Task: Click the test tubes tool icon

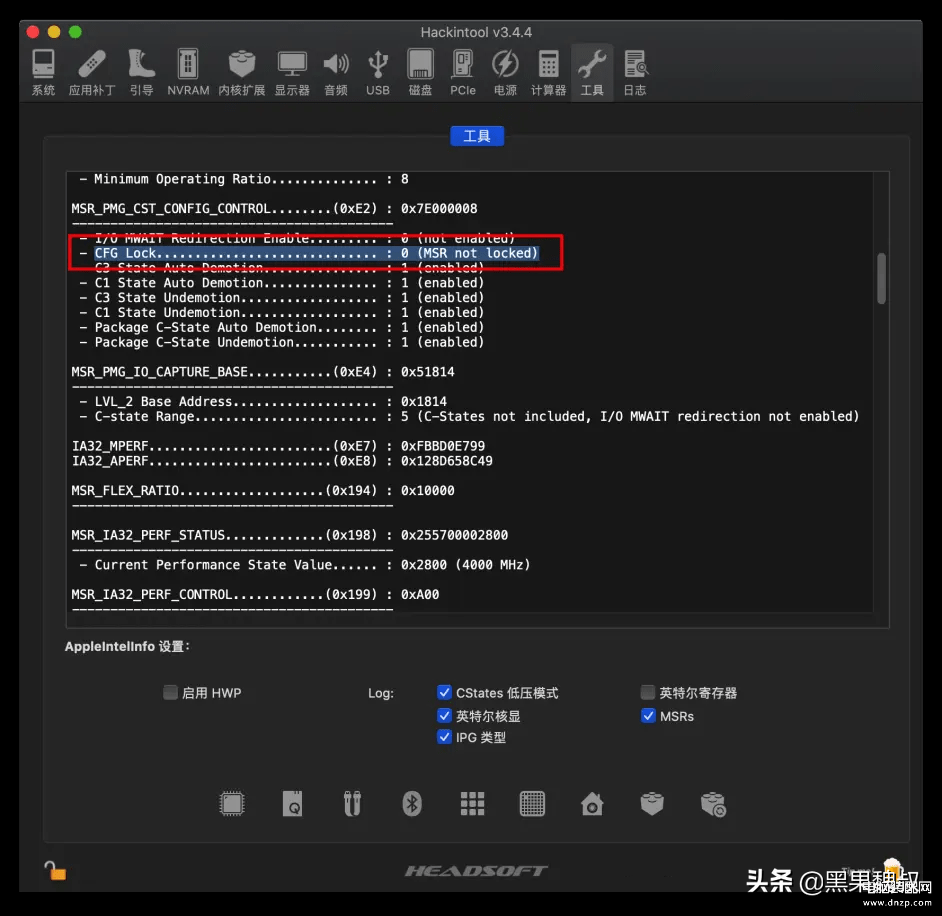Action: (x=353, y=804)
